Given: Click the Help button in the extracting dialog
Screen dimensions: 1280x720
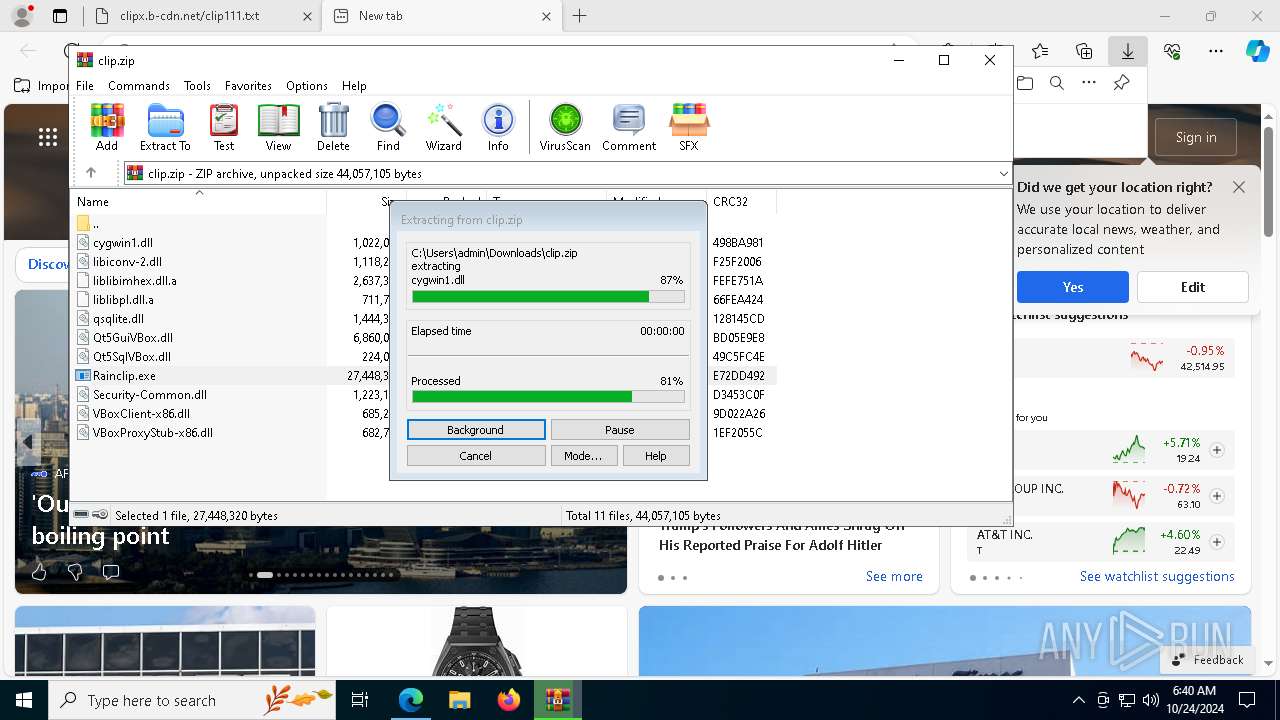Looking at the screenshot, I should click(x=655, y=456).
